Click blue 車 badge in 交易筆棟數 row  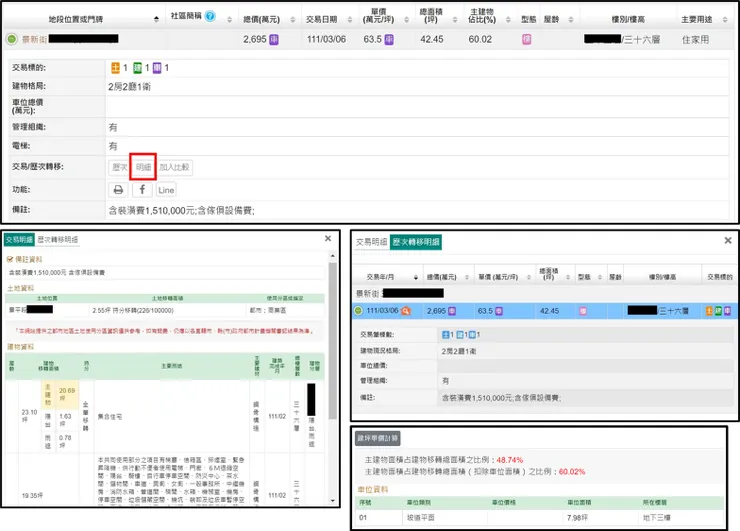tap(472, 335)
